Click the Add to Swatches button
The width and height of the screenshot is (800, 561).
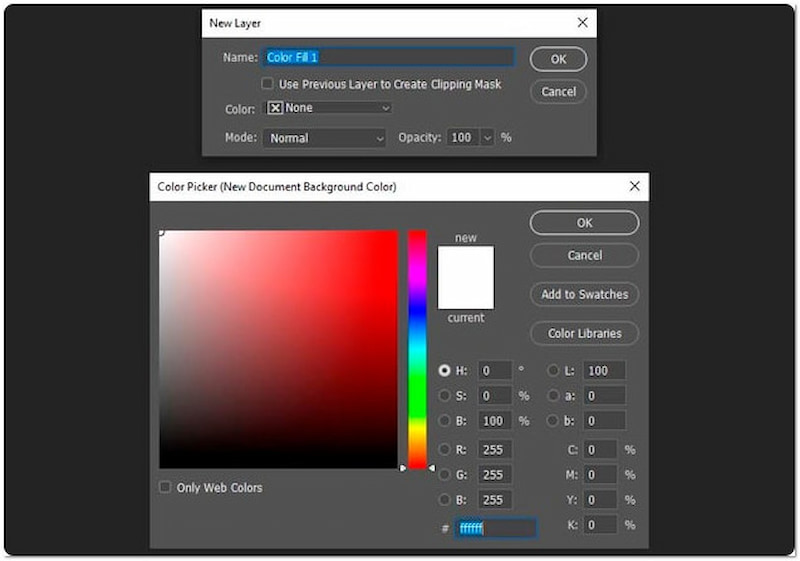pos(584,294)
